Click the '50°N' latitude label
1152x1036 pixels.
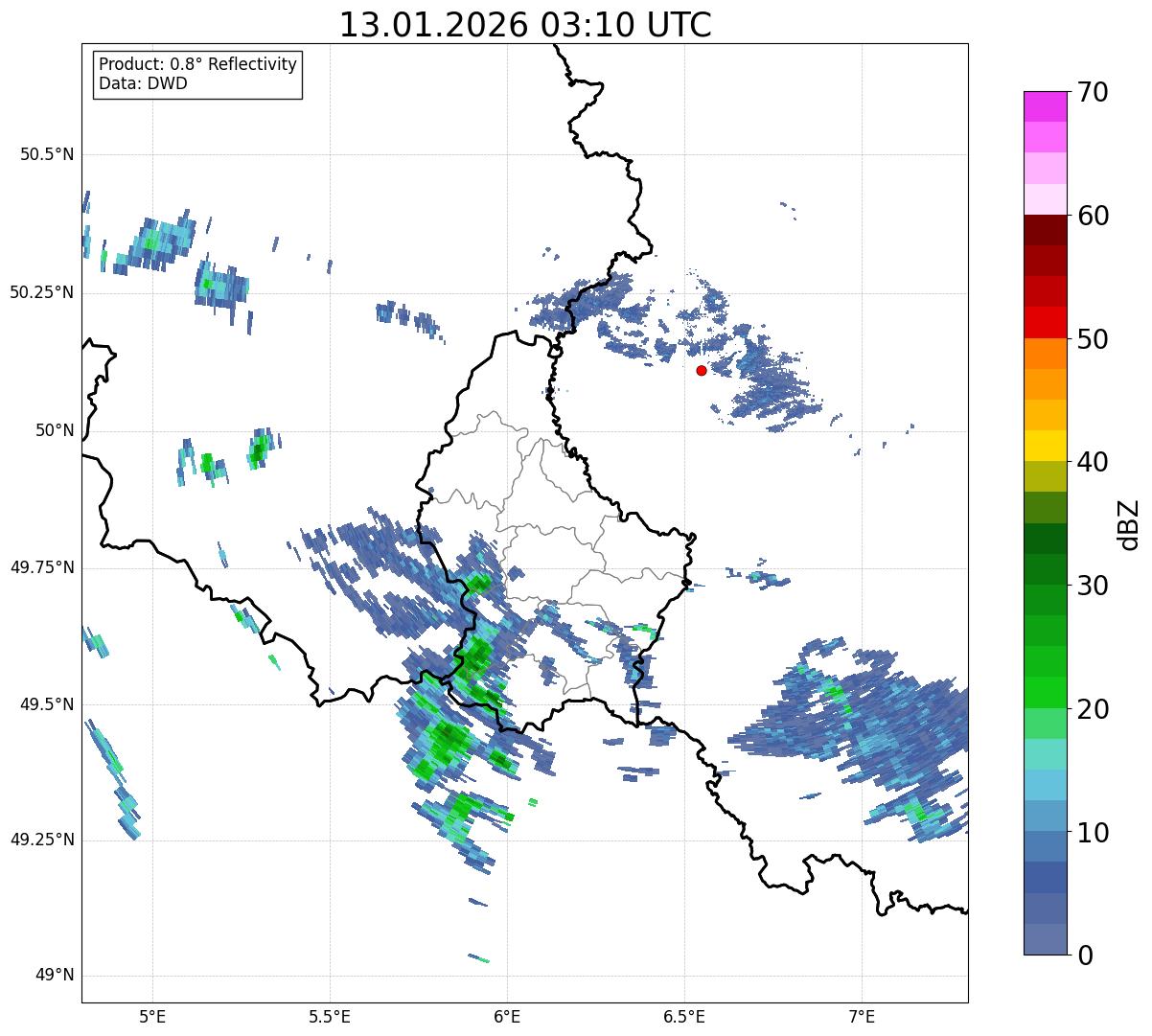point(55,430)
